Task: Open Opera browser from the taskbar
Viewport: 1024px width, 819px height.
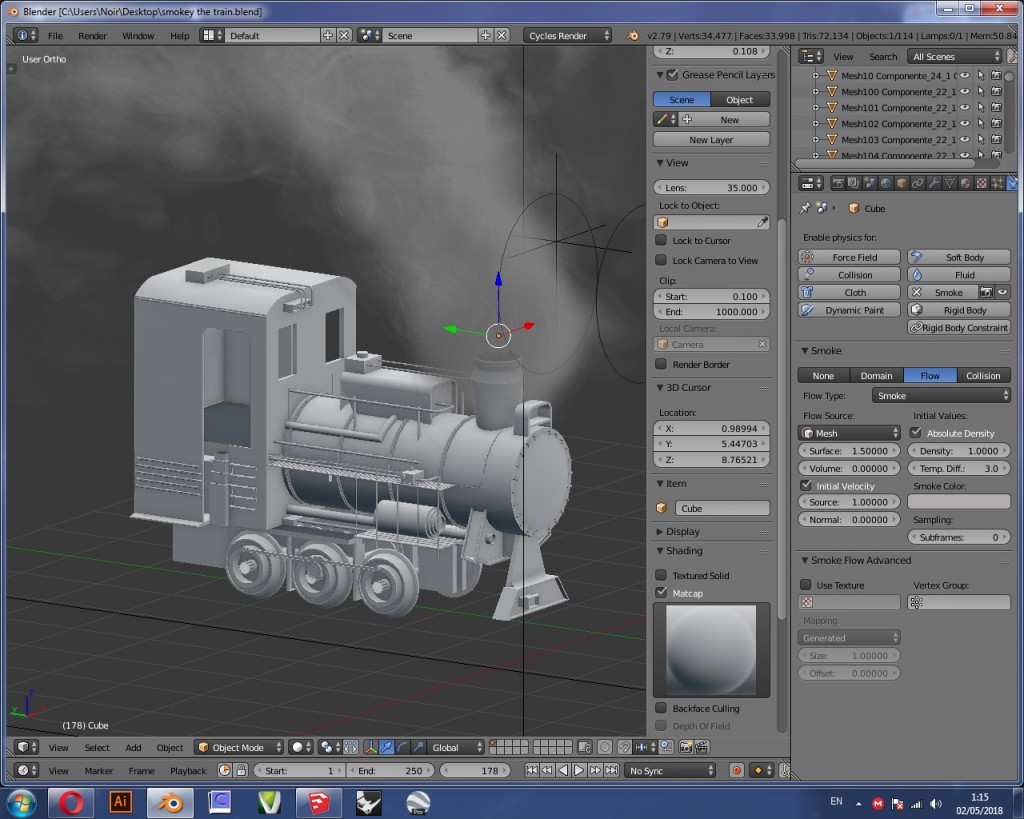Action: [x=70, y=802]
